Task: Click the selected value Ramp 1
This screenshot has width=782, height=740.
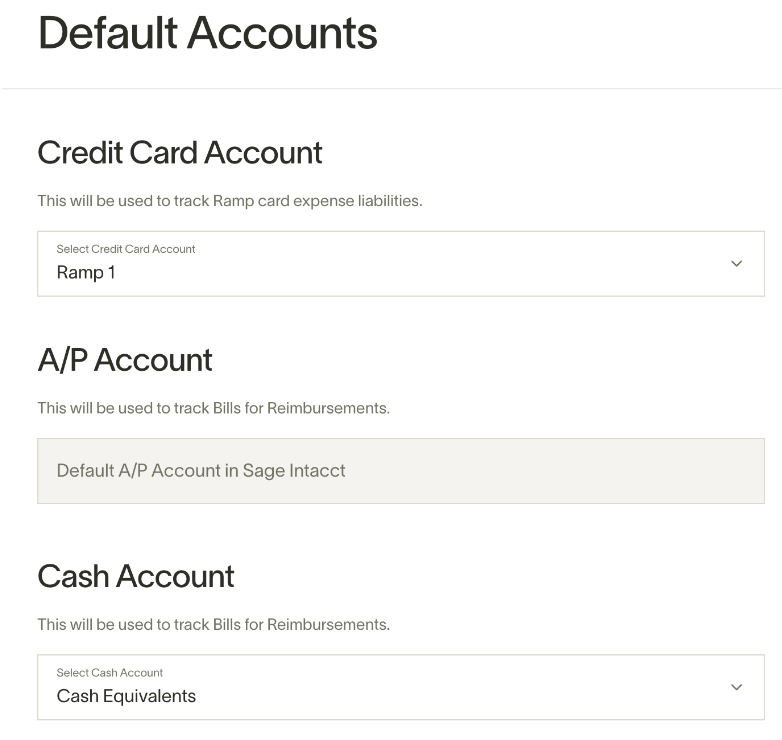Action: coord(86,273)
